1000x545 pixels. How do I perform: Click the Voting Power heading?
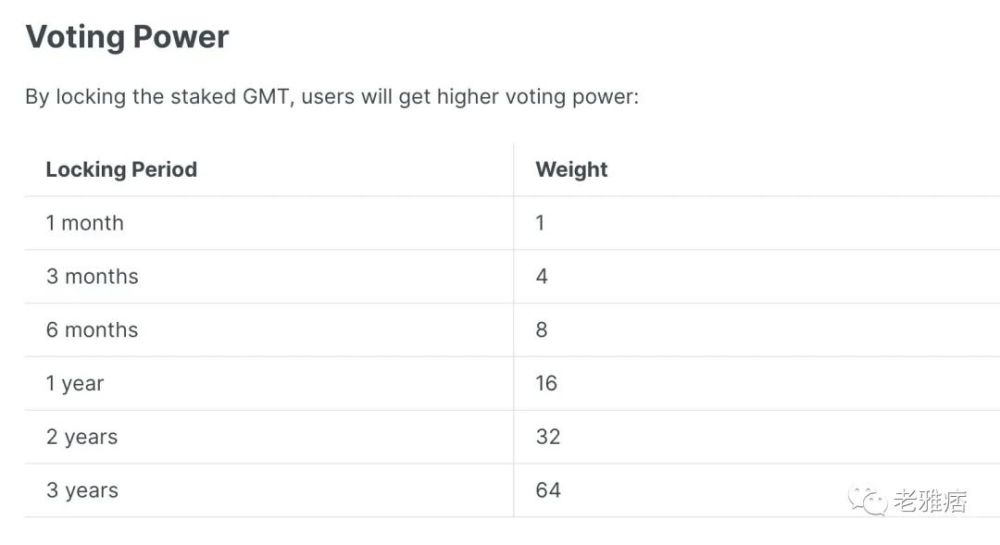[127, 37]
